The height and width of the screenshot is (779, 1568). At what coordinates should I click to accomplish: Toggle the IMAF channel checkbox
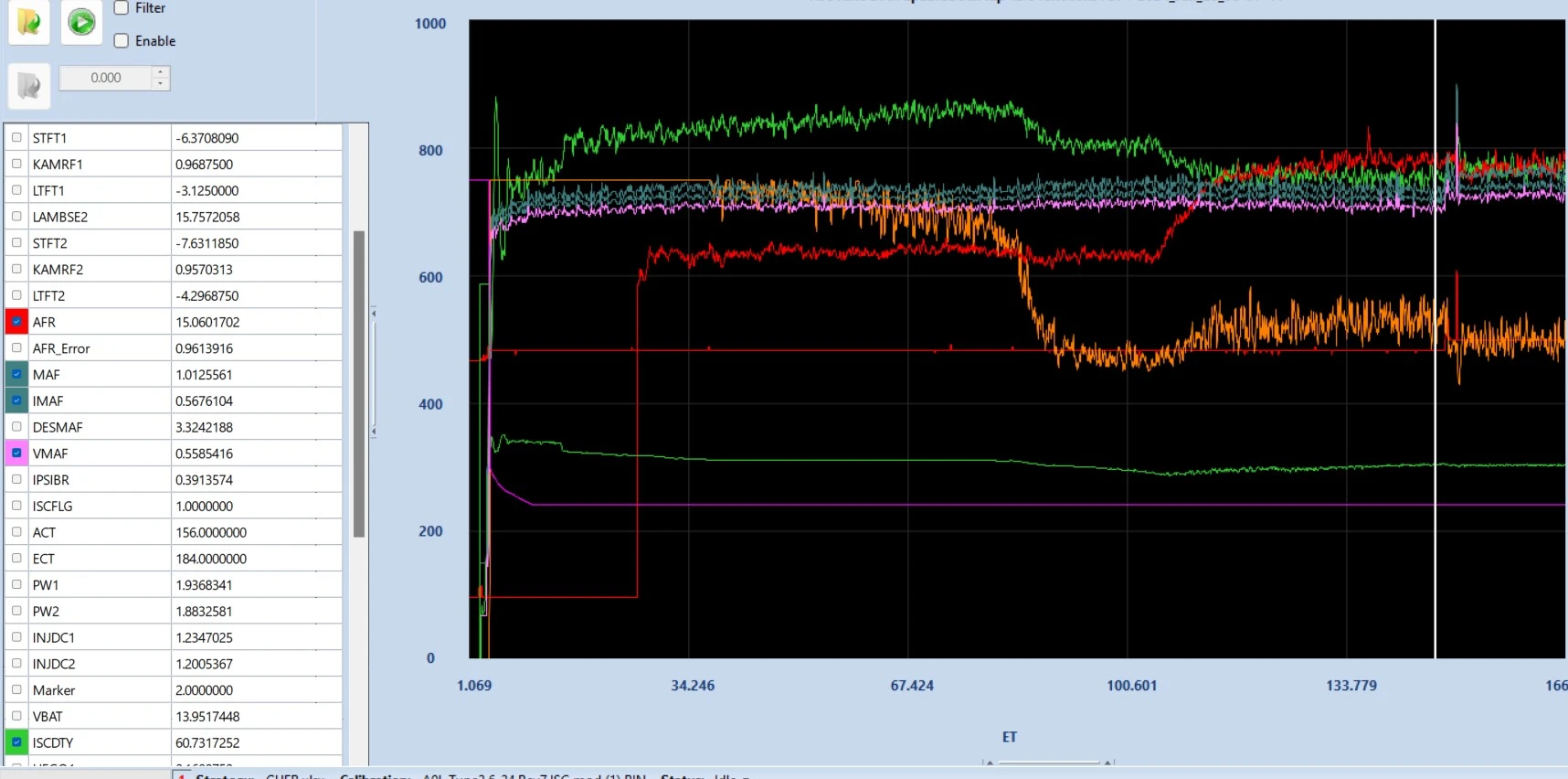pos(16,400)
